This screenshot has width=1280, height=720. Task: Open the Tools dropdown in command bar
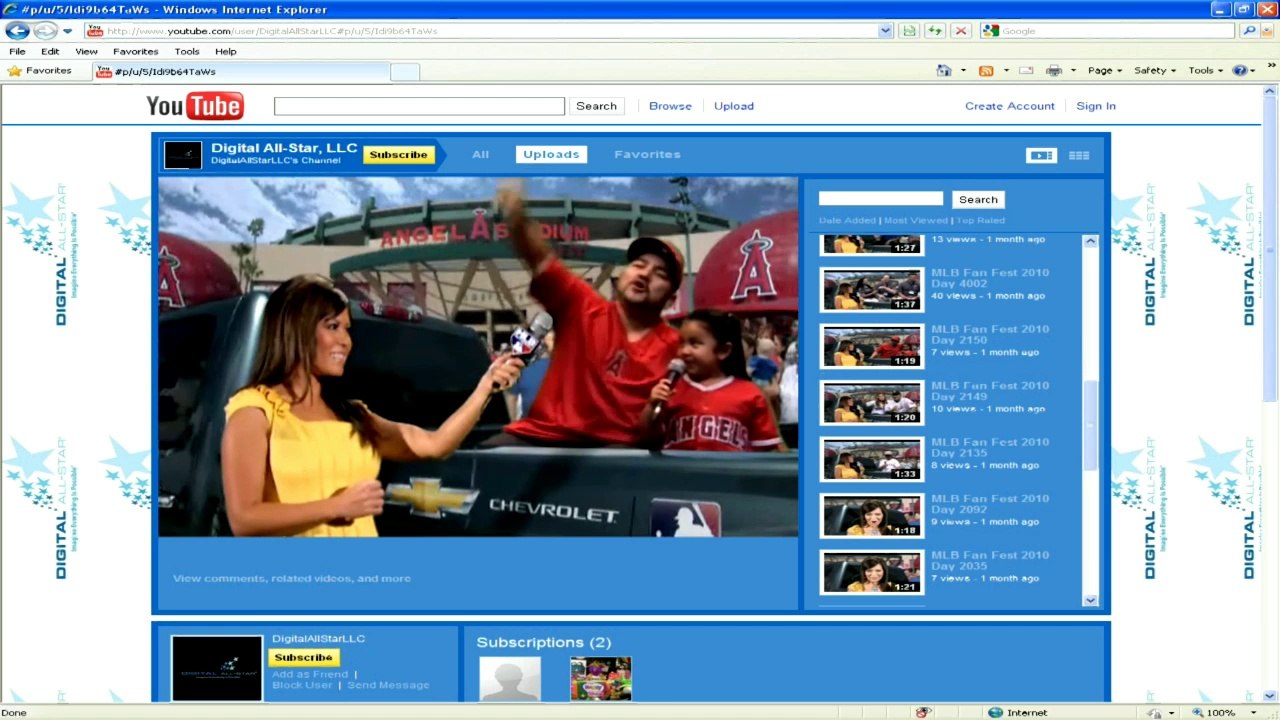(x=1205, y=71)
